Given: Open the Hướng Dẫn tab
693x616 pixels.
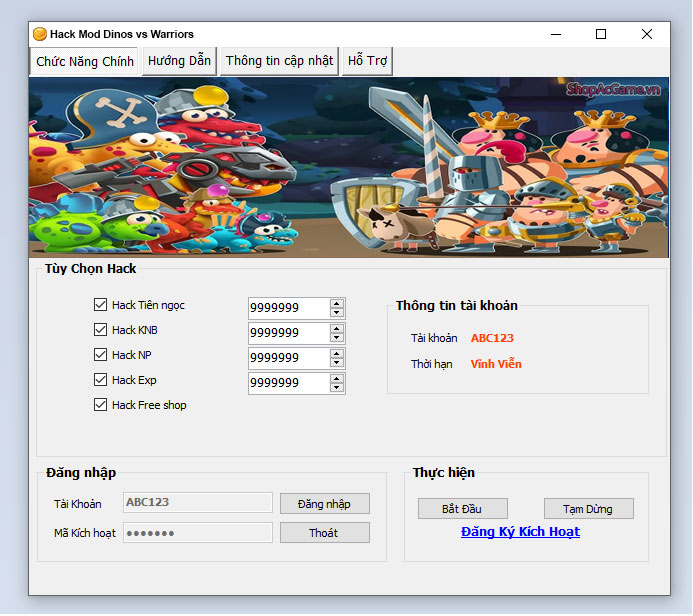Looking at the screenshot, I should [179, 61].
